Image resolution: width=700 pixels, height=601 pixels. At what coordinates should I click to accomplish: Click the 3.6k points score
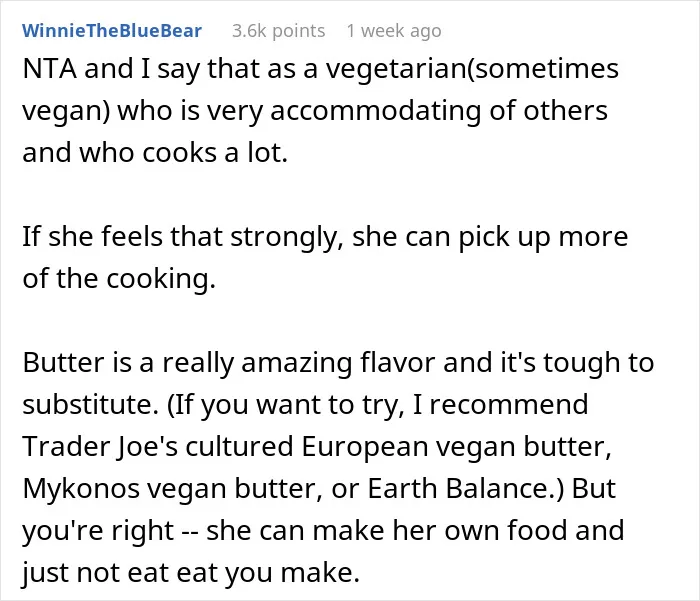click(279, 31)
